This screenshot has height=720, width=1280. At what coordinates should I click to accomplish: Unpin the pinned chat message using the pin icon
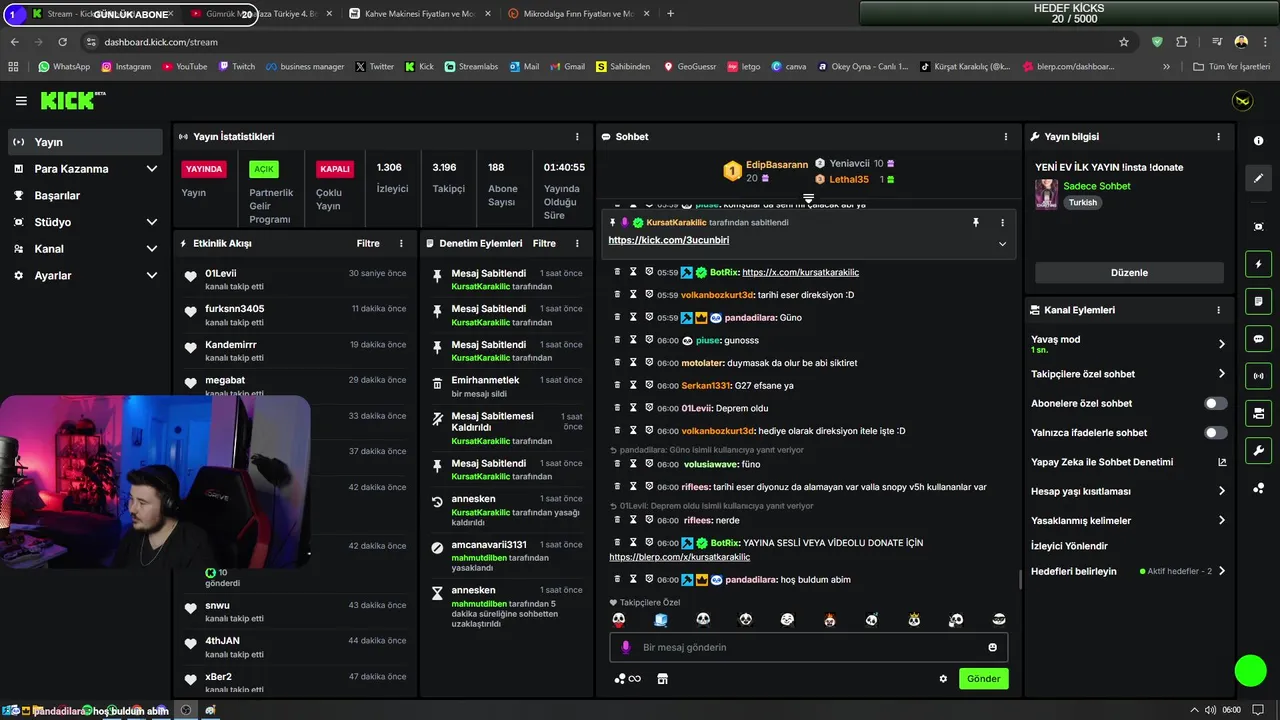coord(976,222)
